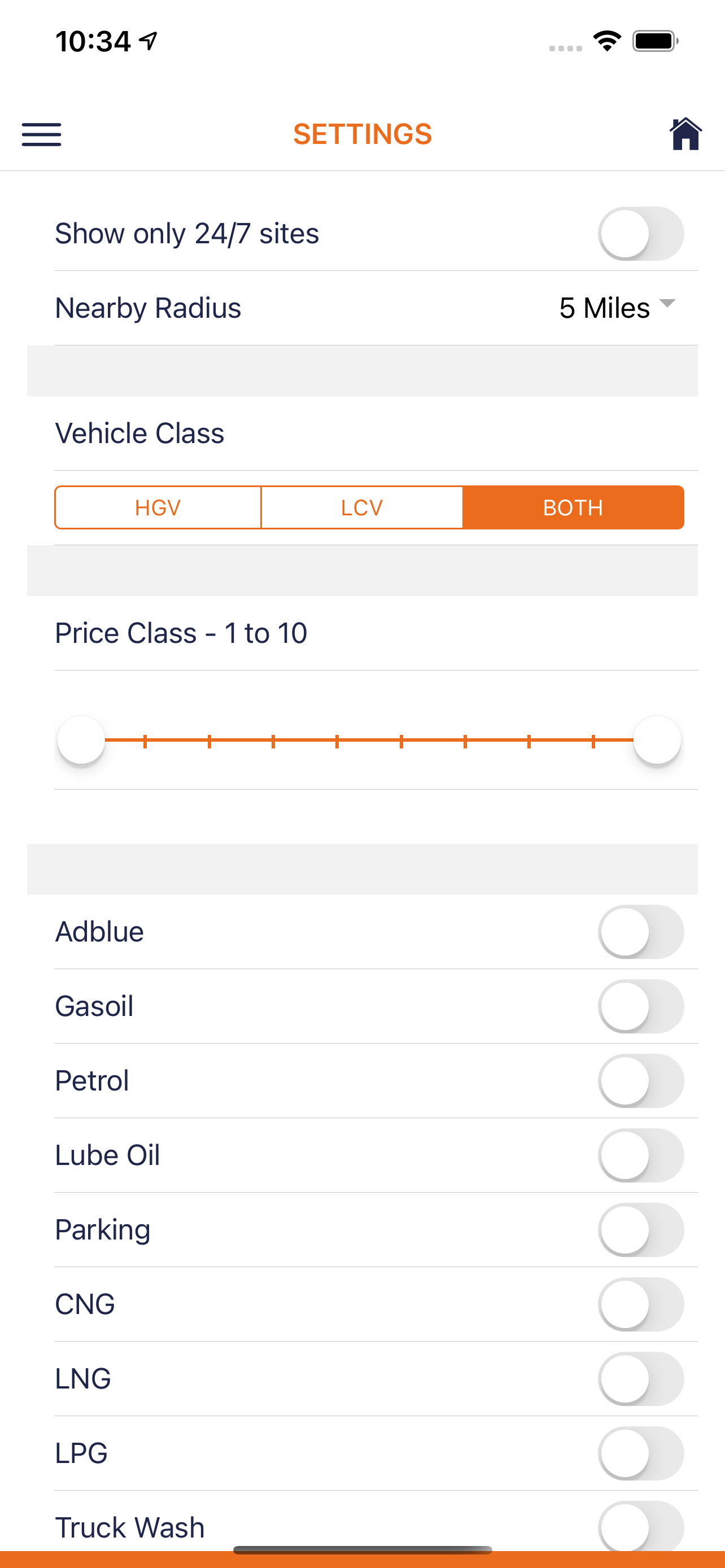Tap the home icon

(x=685, y=134)
